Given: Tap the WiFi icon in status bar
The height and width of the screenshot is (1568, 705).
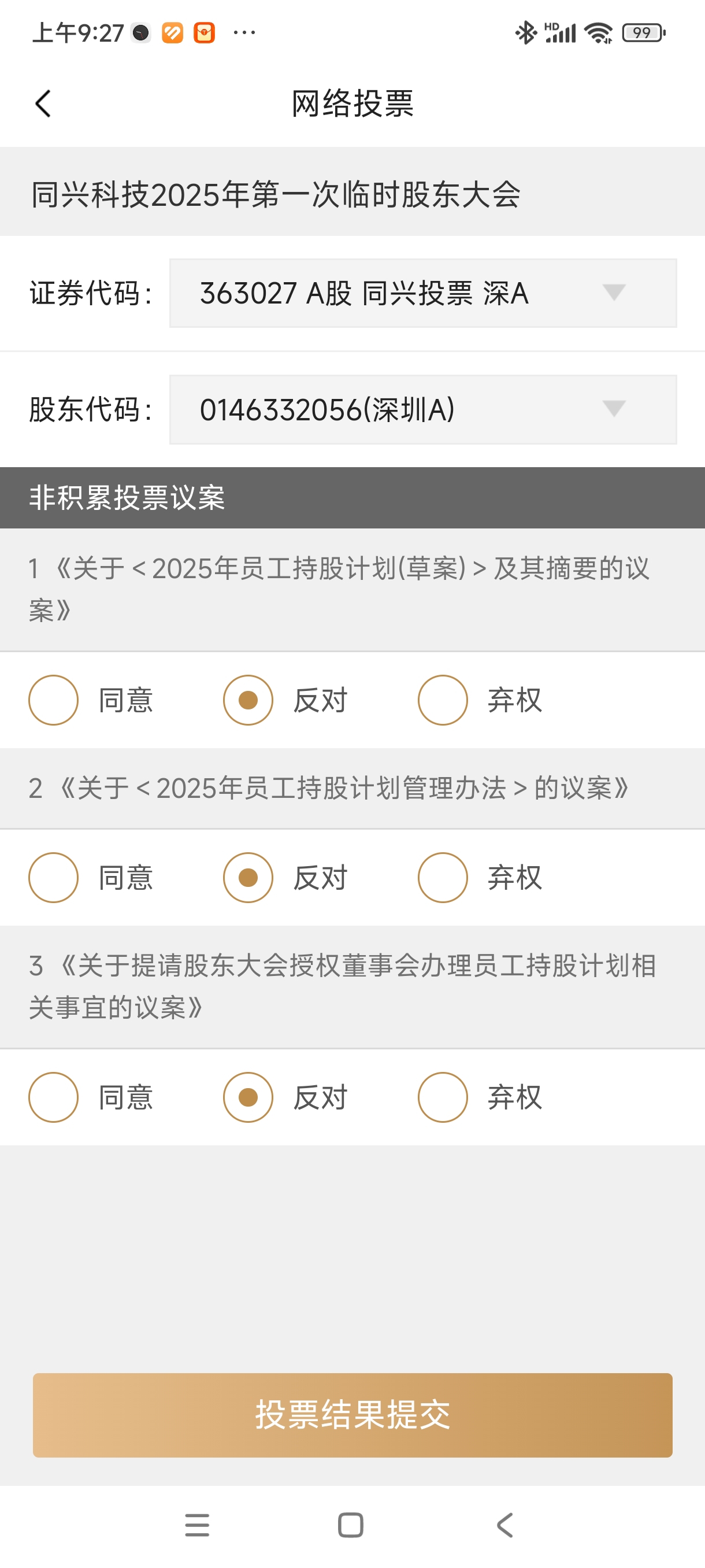Looking at the screenshot, I should point(599,33).
